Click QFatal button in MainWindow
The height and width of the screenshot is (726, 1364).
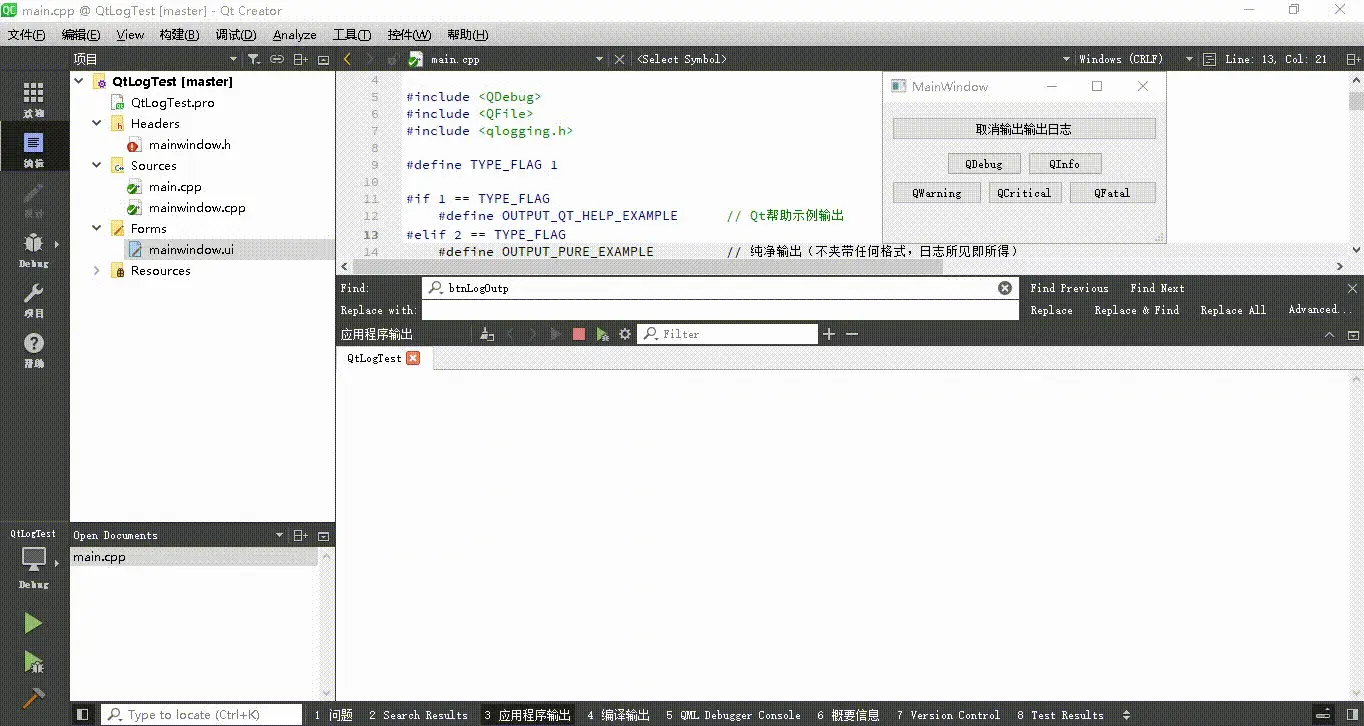[1112, 193]
